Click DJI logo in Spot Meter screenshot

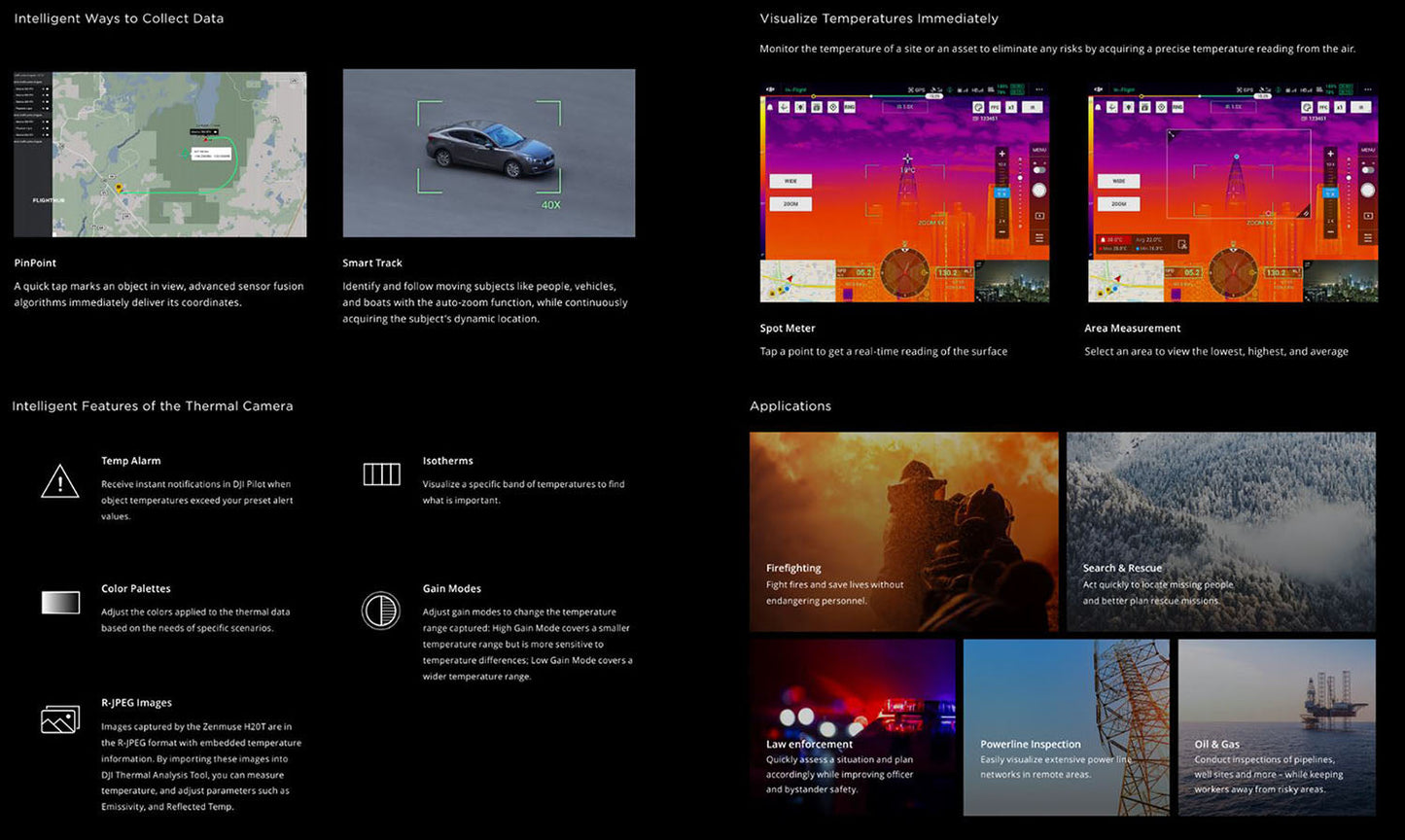coord(770,89)
